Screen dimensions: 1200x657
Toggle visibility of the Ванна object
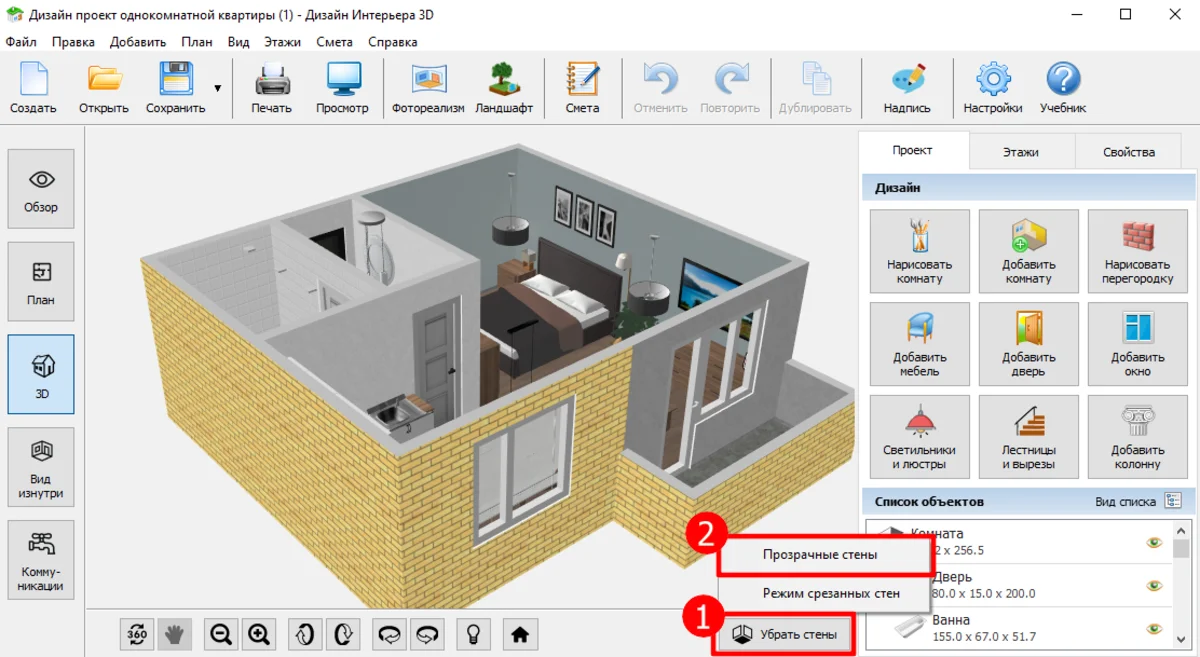[x=1154, y=628]
